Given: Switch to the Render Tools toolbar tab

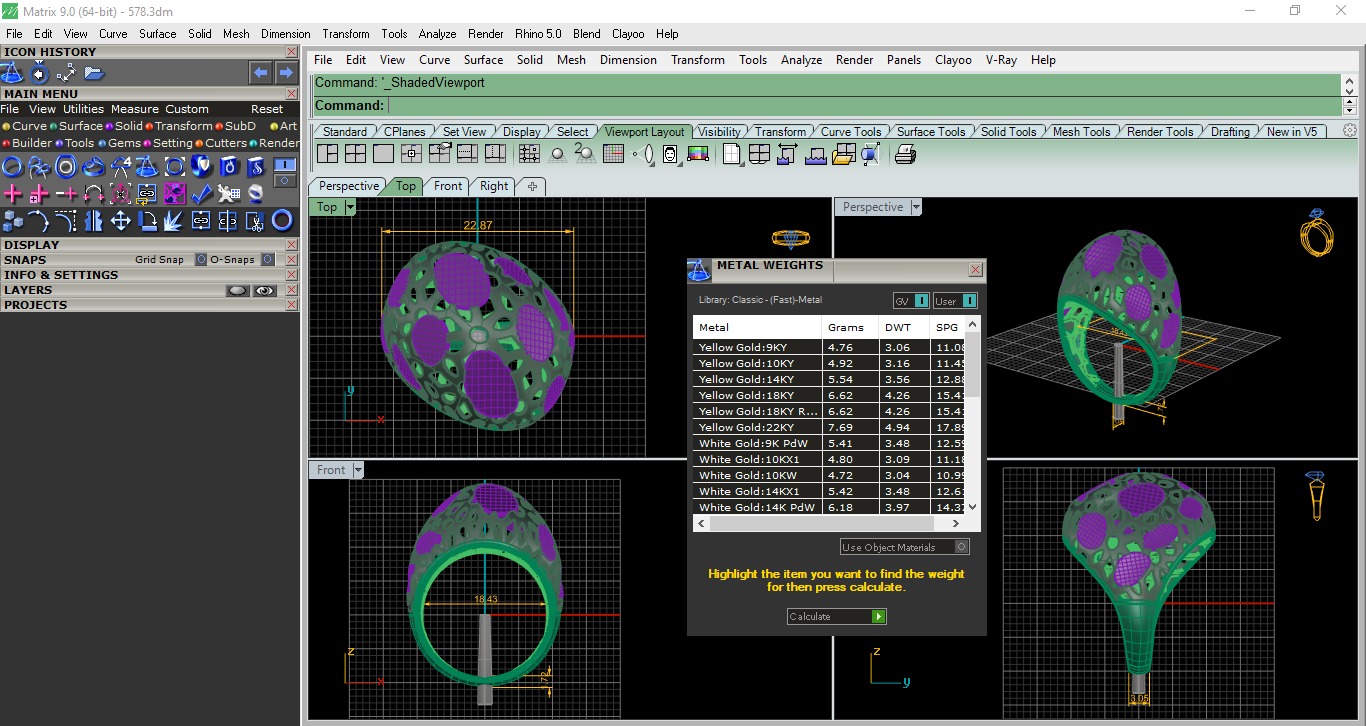Looking at the screenshot, I should (1160, 132).
